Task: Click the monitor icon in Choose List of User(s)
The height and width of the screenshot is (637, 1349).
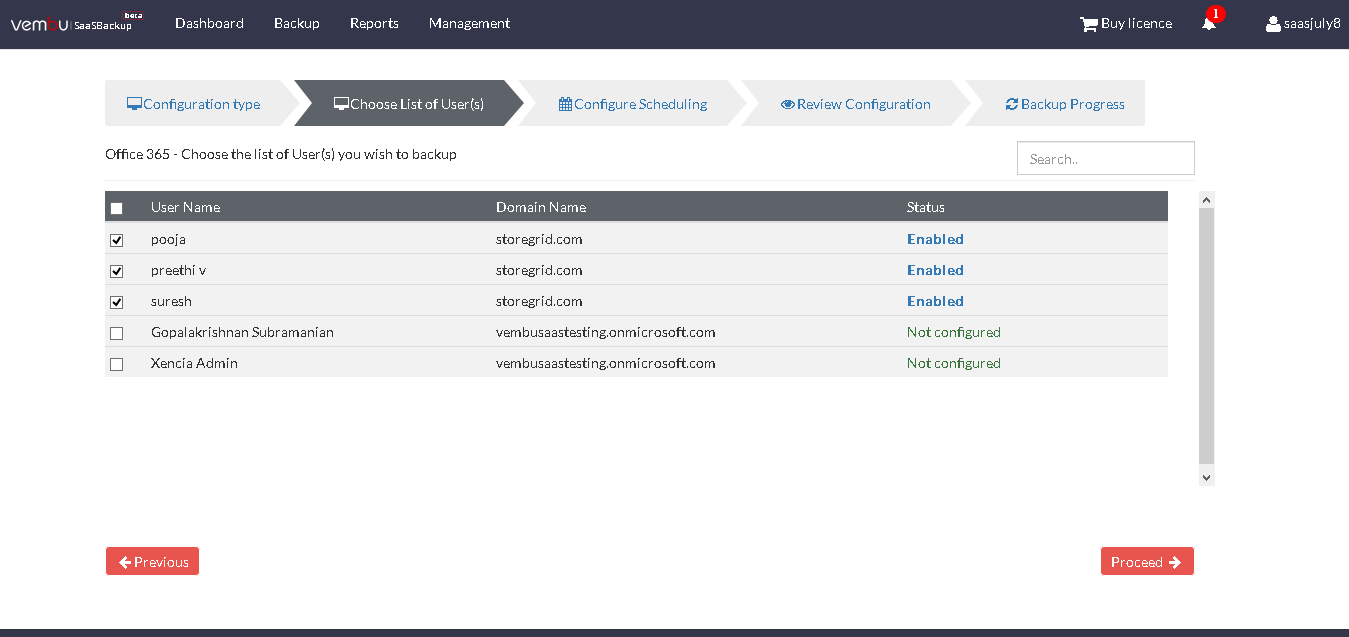Action: (341, 104)
